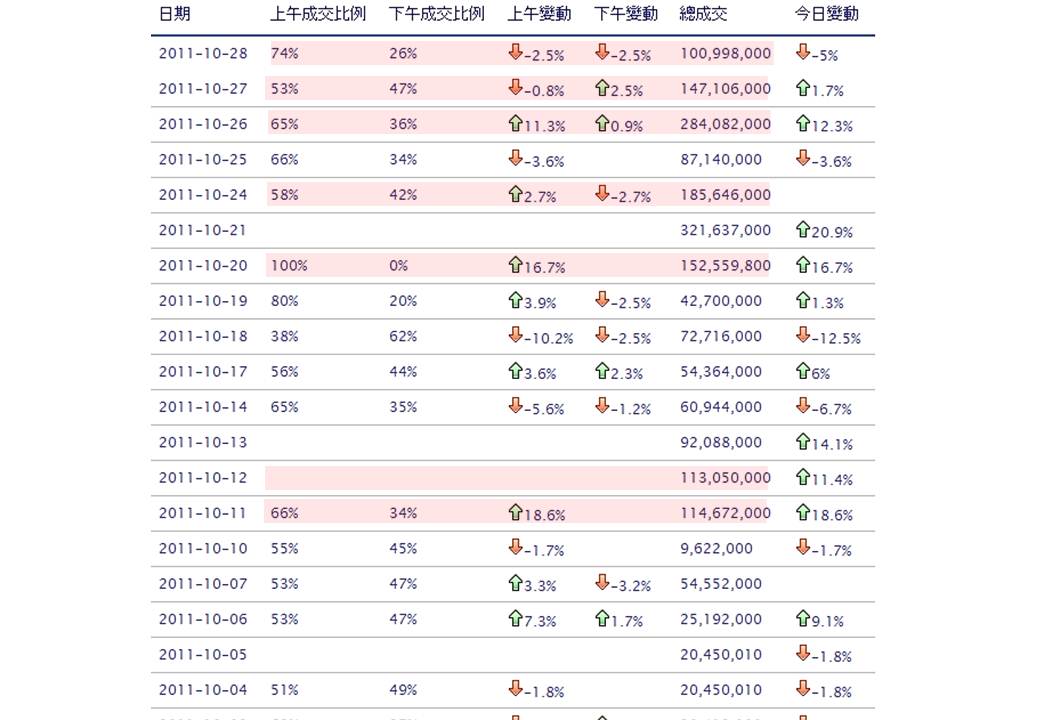Click the red down arrow beside -3.2% afternoon change

tap(602, 581)
